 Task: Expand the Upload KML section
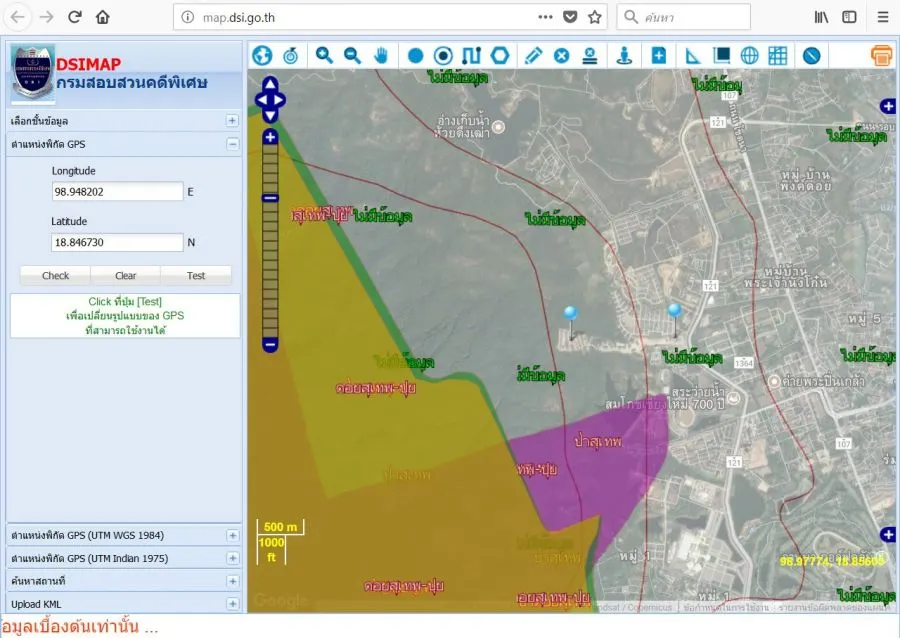(232, 604)
